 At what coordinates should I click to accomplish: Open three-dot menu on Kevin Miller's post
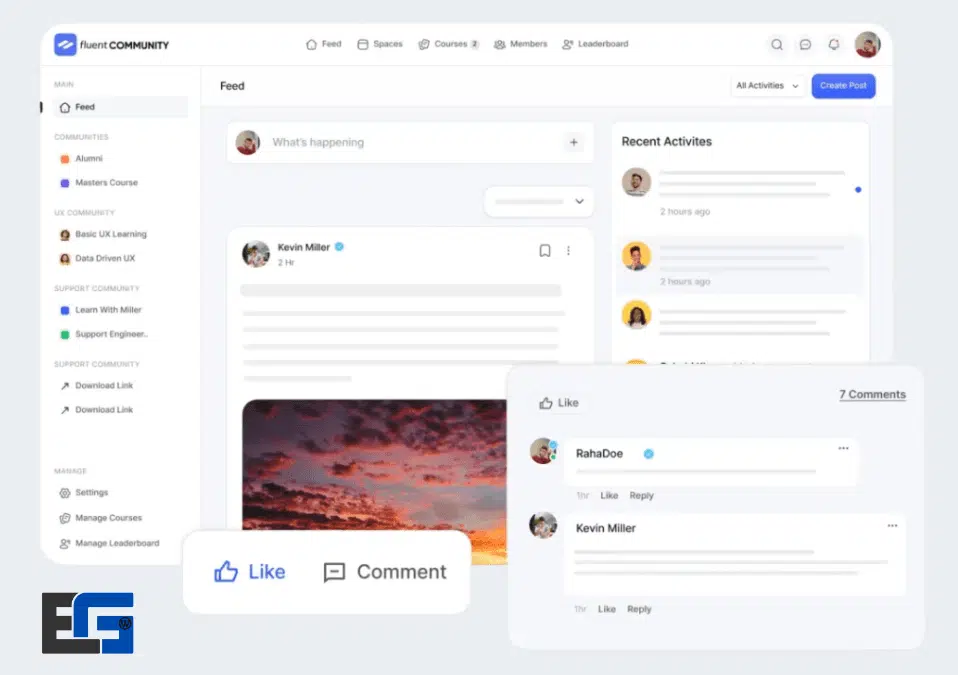click(x=569, y=251)
